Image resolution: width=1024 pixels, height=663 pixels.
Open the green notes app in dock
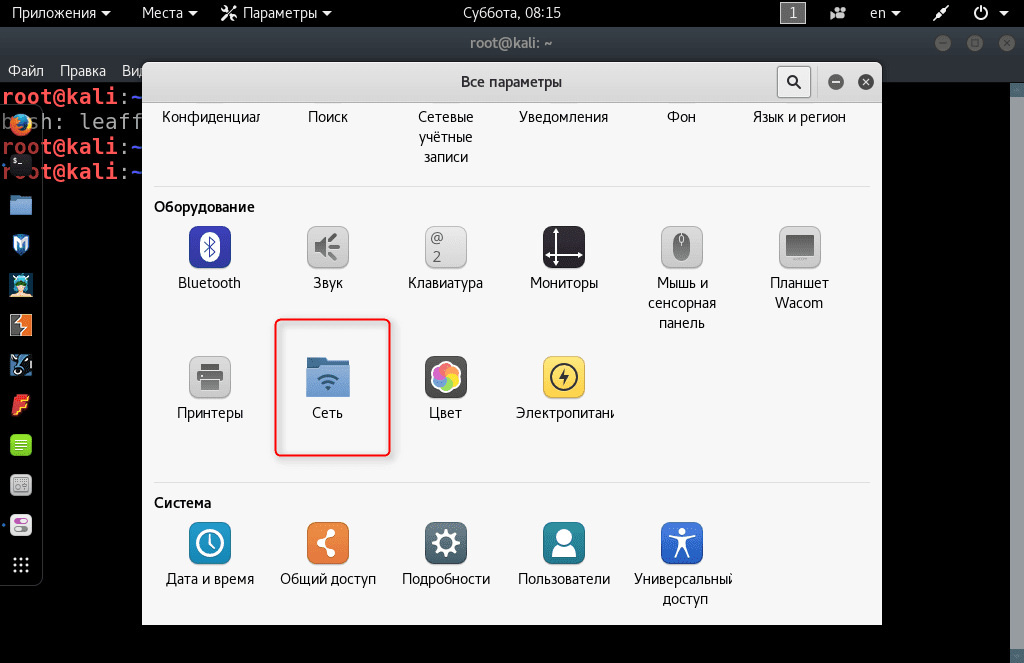click(21, 445)
